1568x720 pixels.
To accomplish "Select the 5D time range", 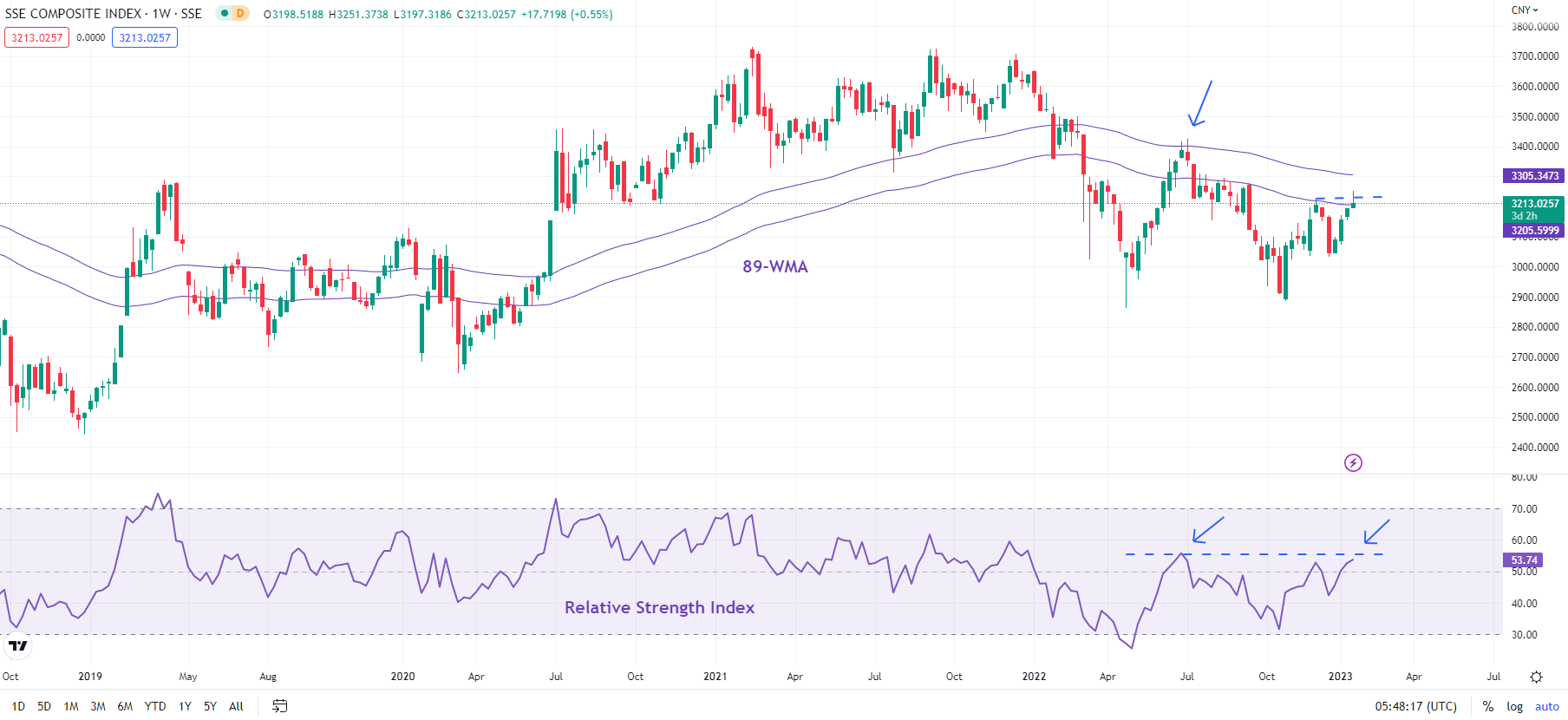I will [x=44, y=706].
